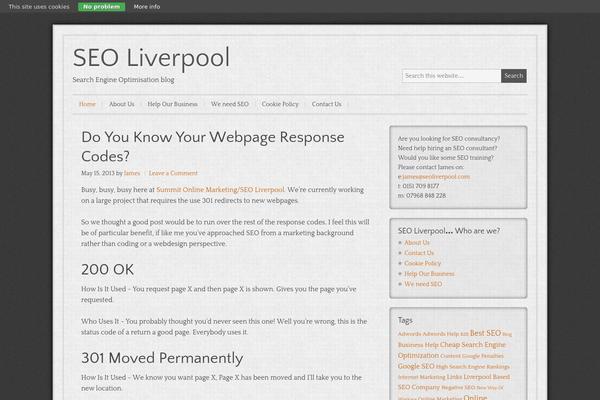
Task: Accept cookies with the No problem button
Action: (101, 7)
